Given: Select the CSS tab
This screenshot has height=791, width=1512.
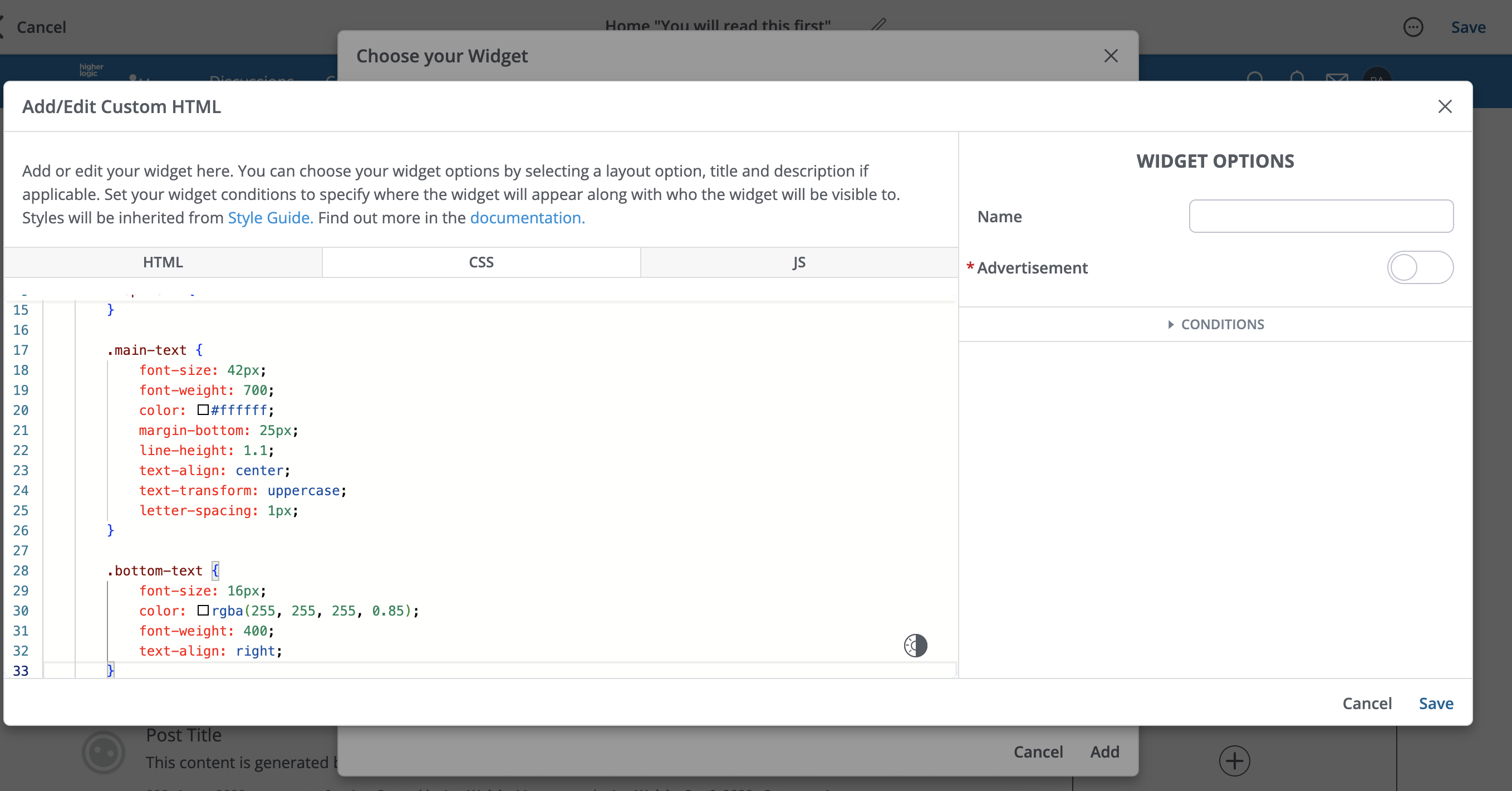Looking at the screenshot, I should click(x=481, y=262).
